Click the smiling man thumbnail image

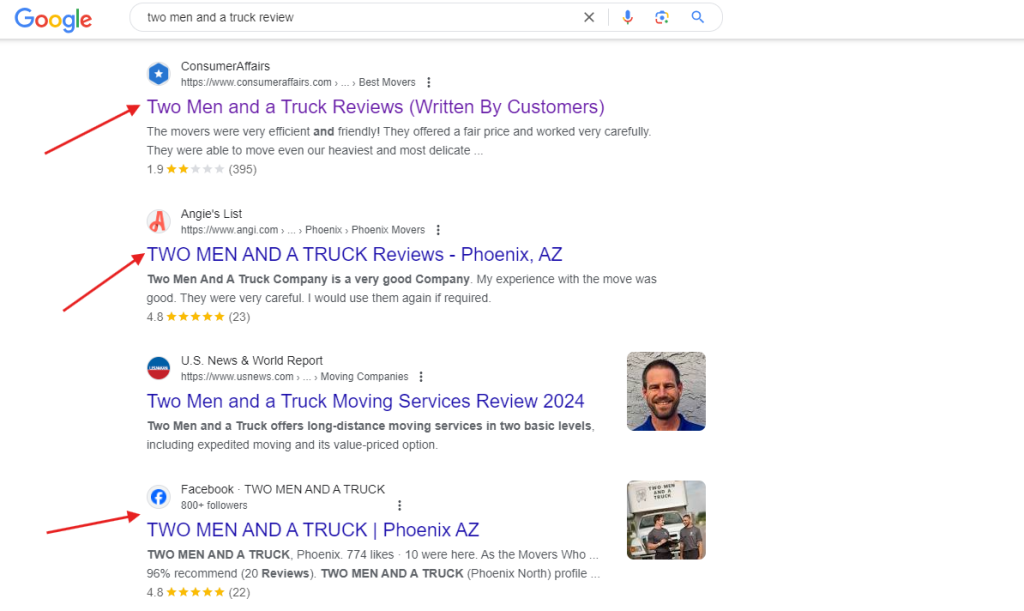pyautogui.click(x=666, y=391)
